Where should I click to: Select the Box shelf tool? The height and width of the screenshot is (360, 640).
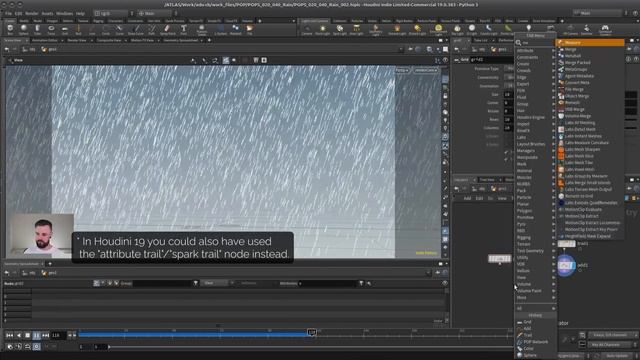tap(10, 29)
